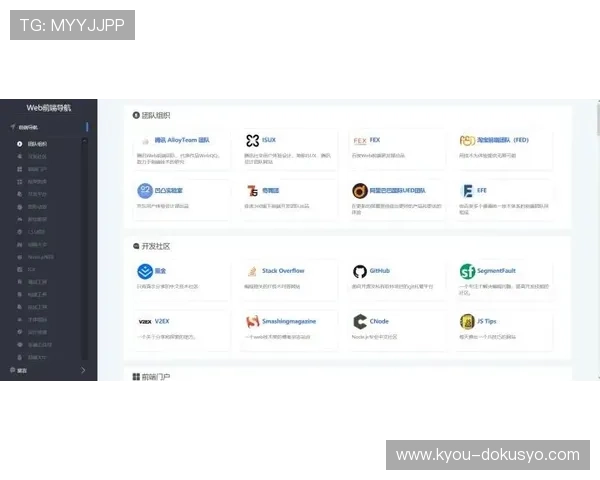This screenshot has height=480, width=600.
Task: Click the ISUX logo icon
Action: click(x=252, y=141)
